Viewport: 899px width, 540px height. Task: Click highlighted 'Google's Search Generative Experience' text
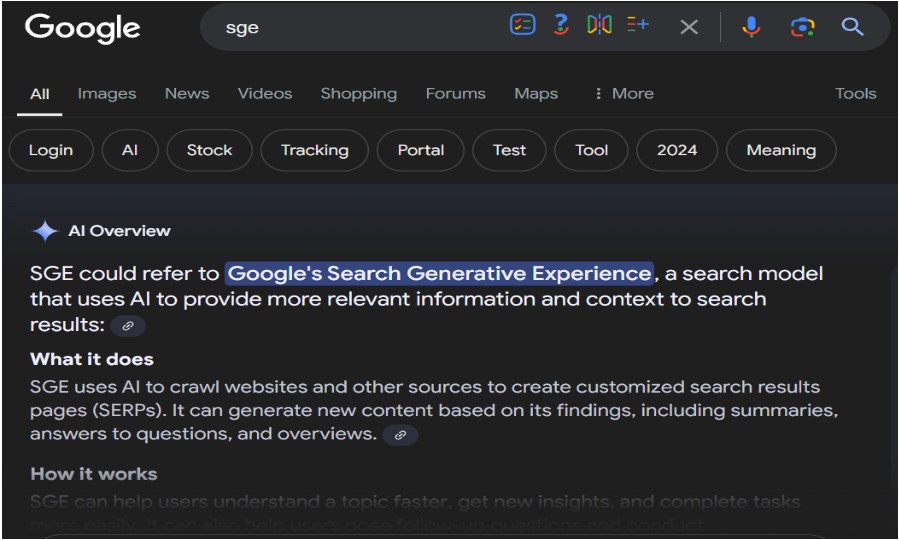pyautogui.click(x=439, y=273)
